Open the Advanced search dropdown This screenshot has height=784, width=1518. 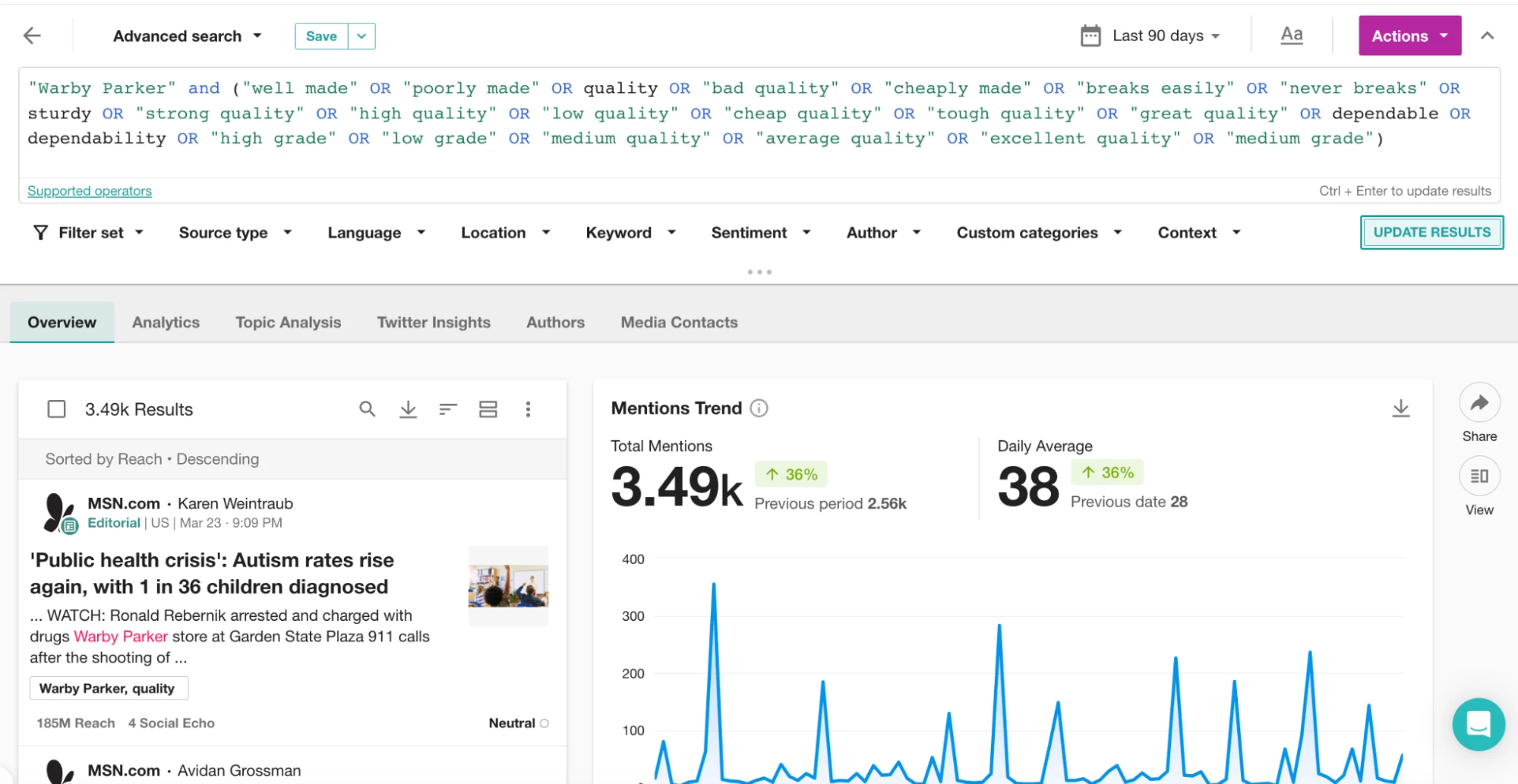188,36
